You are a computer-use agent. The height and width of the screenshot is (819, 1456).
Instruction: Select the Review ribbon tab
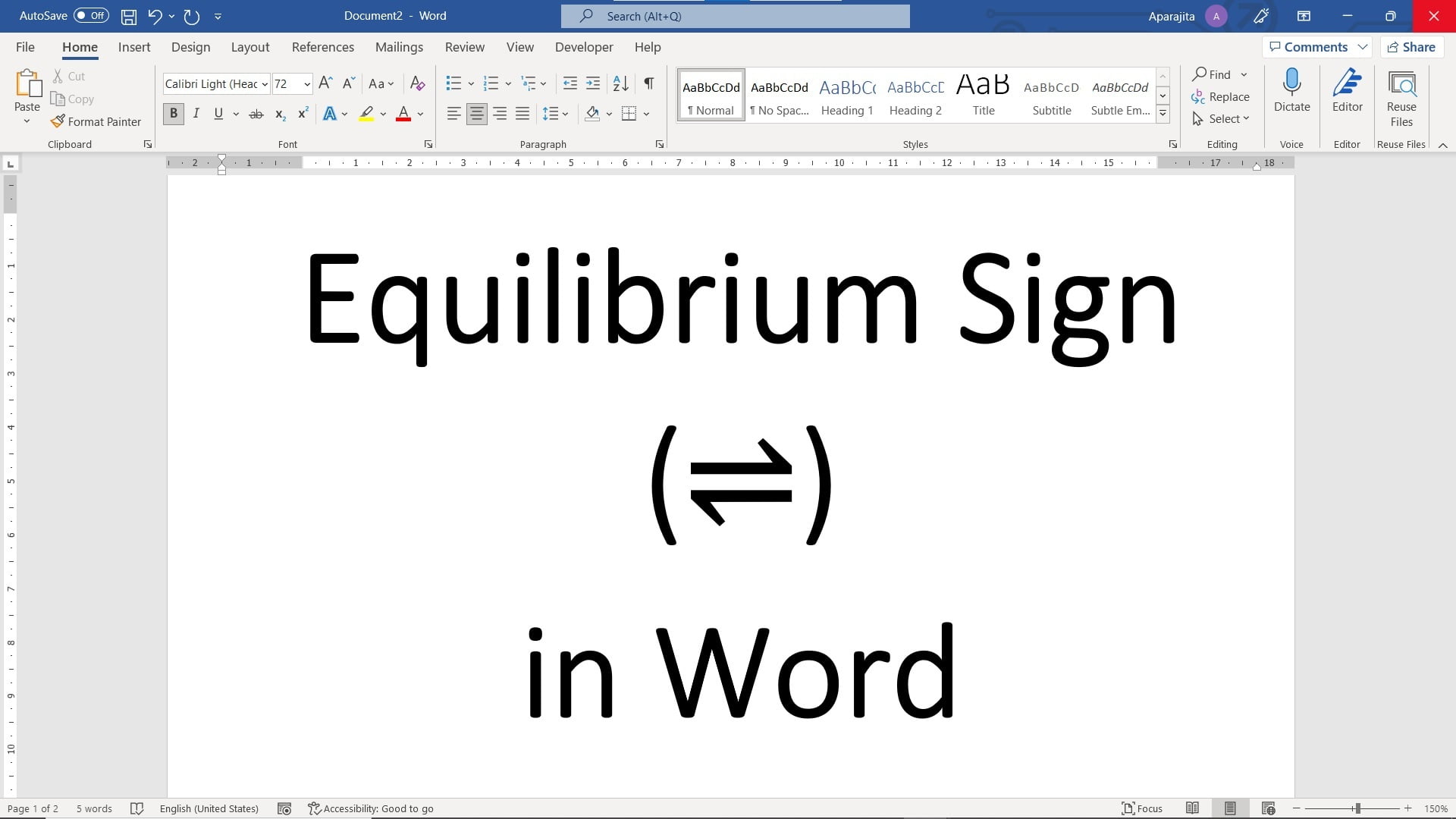(465, 47)
